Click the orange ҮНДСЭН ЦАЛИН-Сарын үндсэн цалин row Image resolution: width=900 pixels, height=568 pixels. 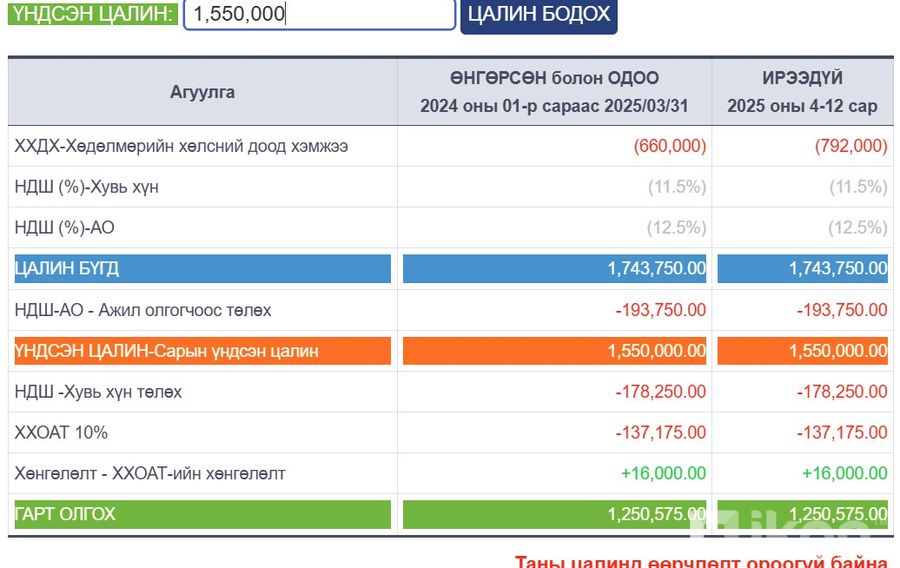(202, 351)
